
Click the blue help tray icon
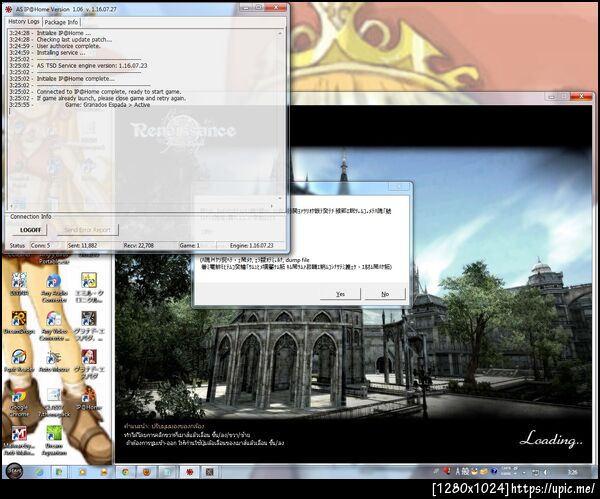pyautogui.click(x=494, y=471)
